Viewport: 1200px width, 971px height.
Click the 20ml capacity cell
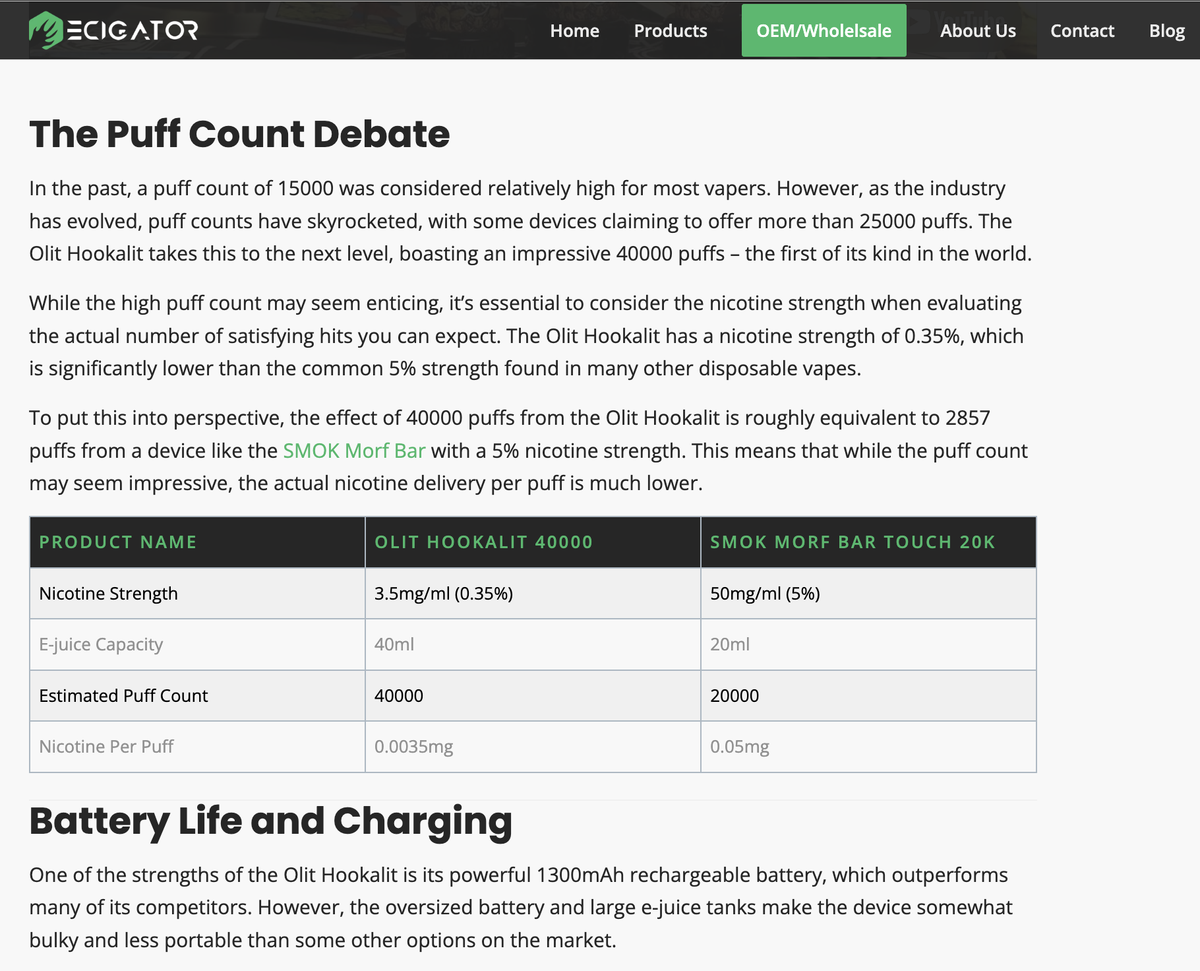[868, 644]
